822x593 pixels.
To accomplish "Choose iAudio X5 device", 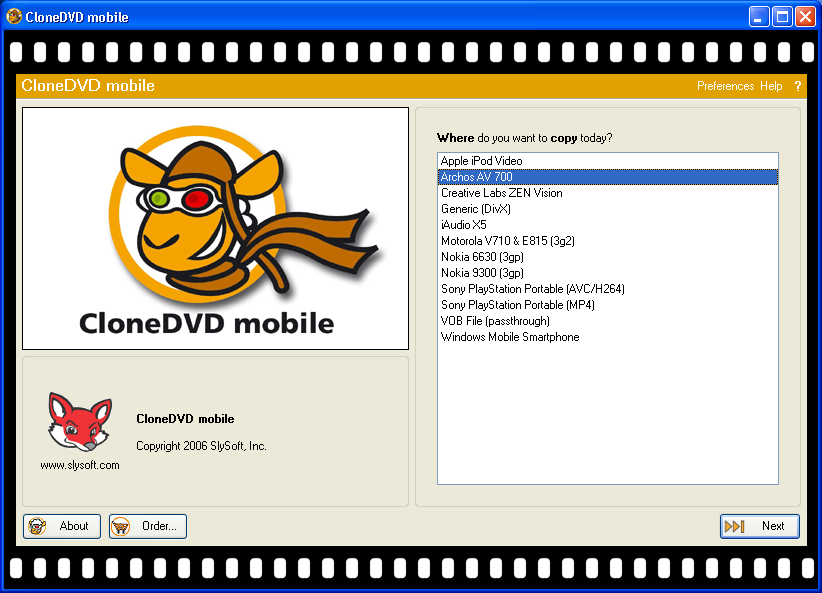I will [608, 225].
